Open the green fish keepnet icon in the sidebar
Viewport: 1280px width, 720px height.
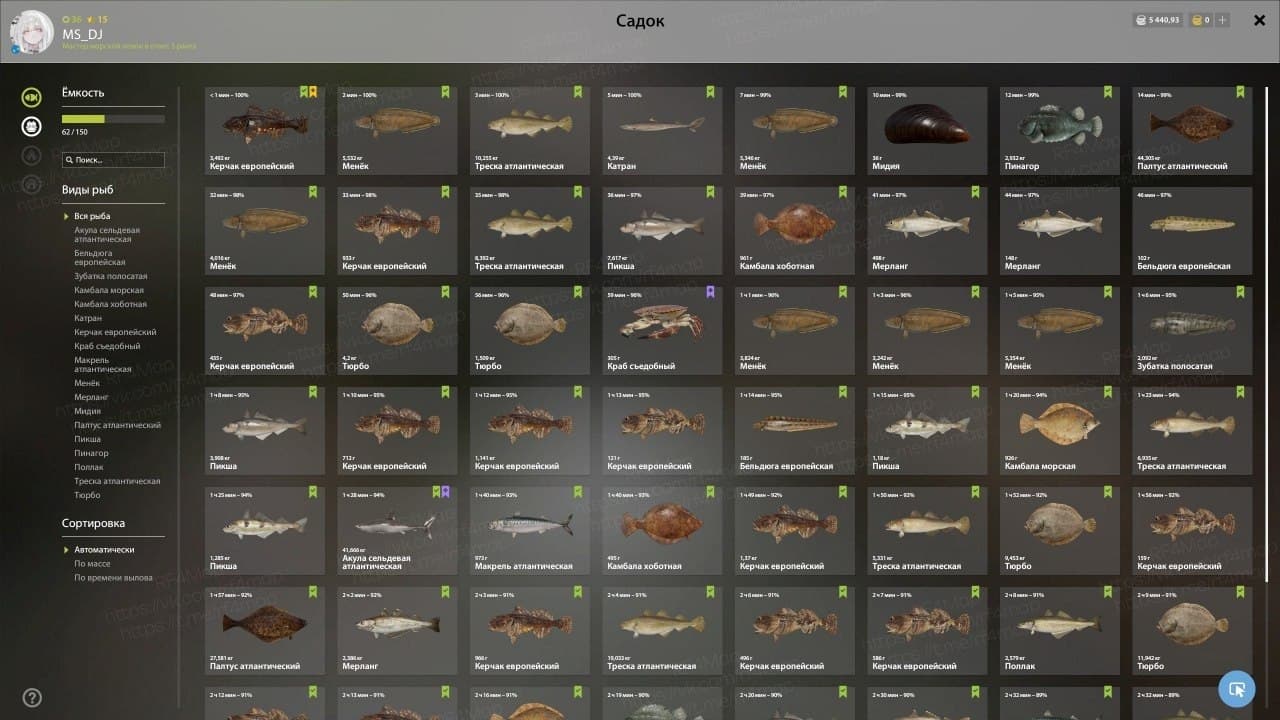pos(32,97)
